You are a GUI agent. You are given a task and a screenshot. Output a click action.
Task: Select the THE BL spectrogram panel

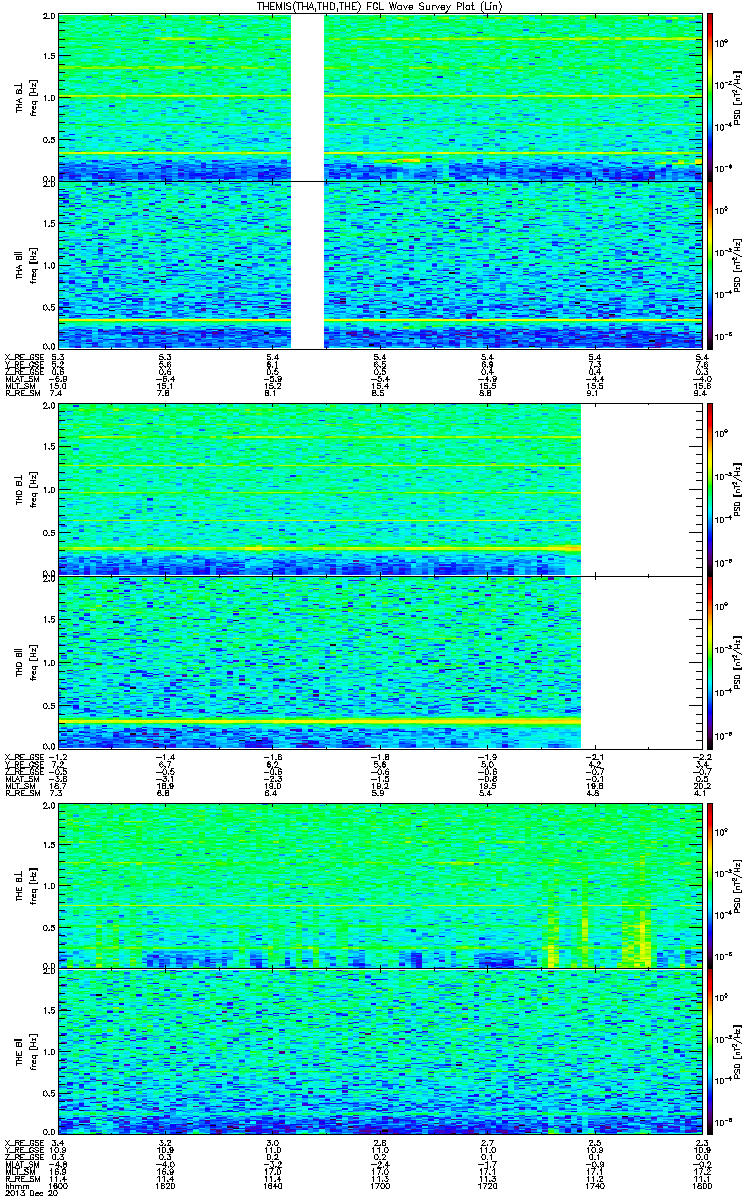(380, 884)
